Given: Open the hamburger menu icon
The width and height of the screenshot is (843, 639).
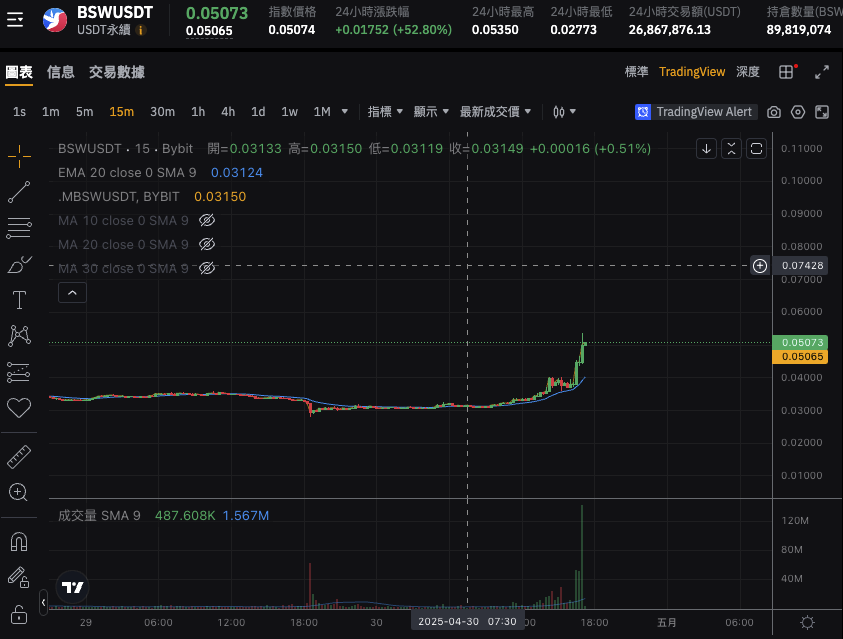Looking at the screenshot, I should (x=15, y=20).
